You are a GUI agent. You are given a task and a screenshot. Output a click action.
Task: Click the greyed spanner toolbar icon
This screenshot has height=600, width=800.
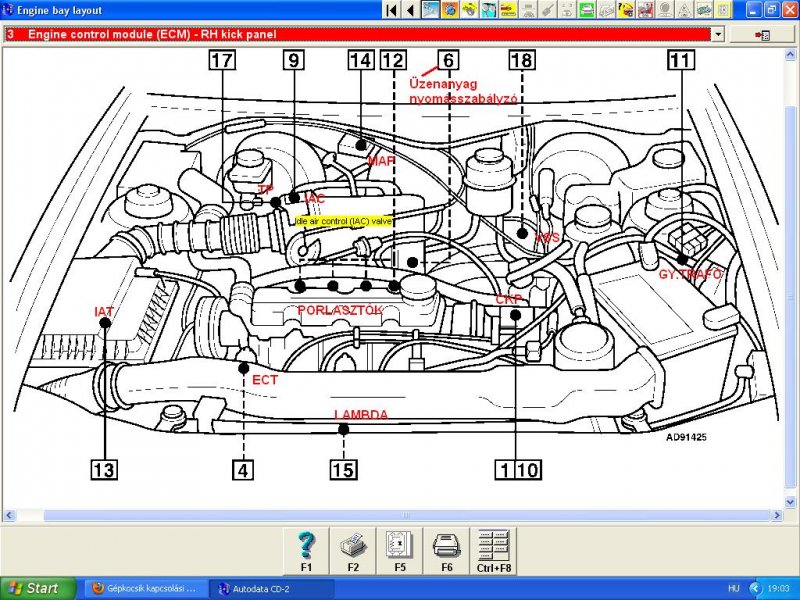(547, 10)
